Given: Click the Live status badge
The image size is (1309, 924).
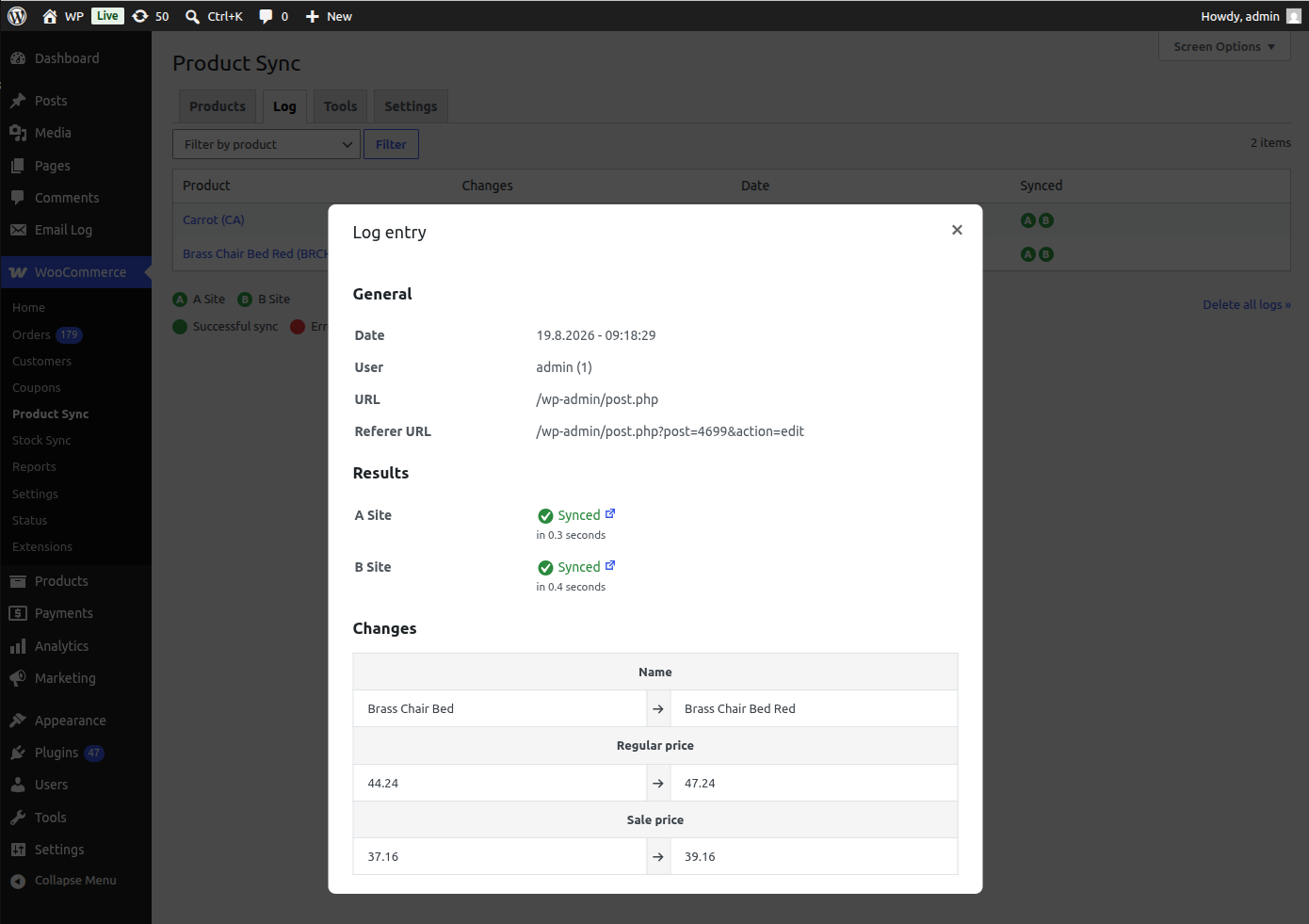Looking at the screenshot, I should point(107,16).
